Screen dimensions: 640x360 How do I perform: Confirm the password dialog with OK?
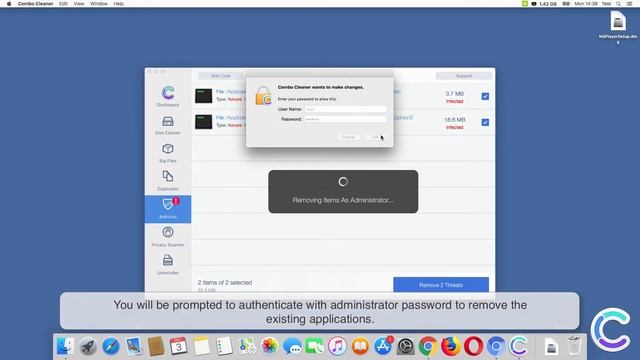374,137
